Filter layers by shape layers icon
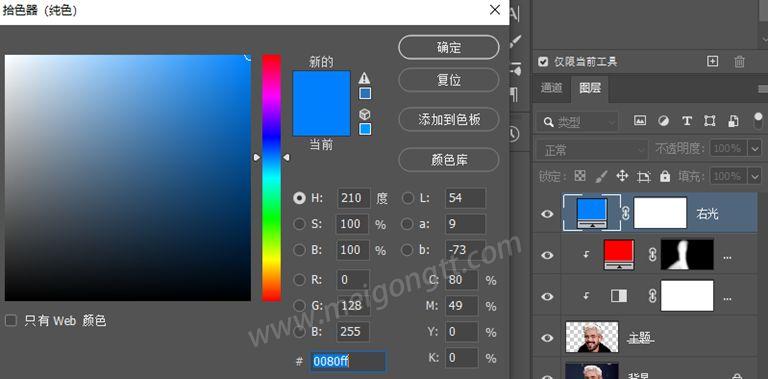768x379 pixels. [x=710, y=121]
